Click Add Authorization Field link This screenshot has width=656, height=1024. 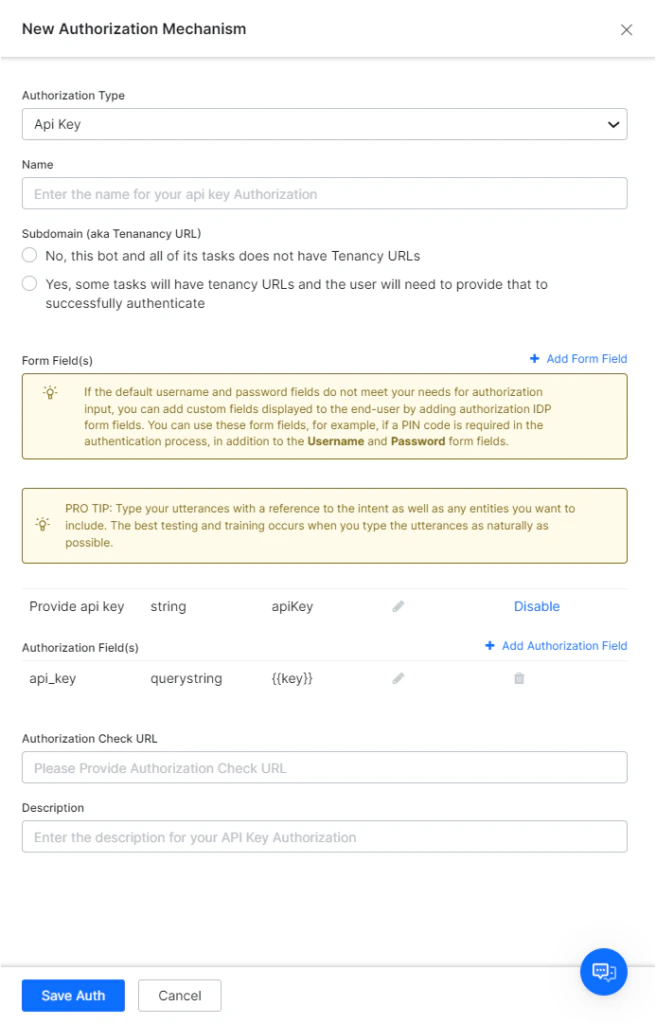point(563,646)
